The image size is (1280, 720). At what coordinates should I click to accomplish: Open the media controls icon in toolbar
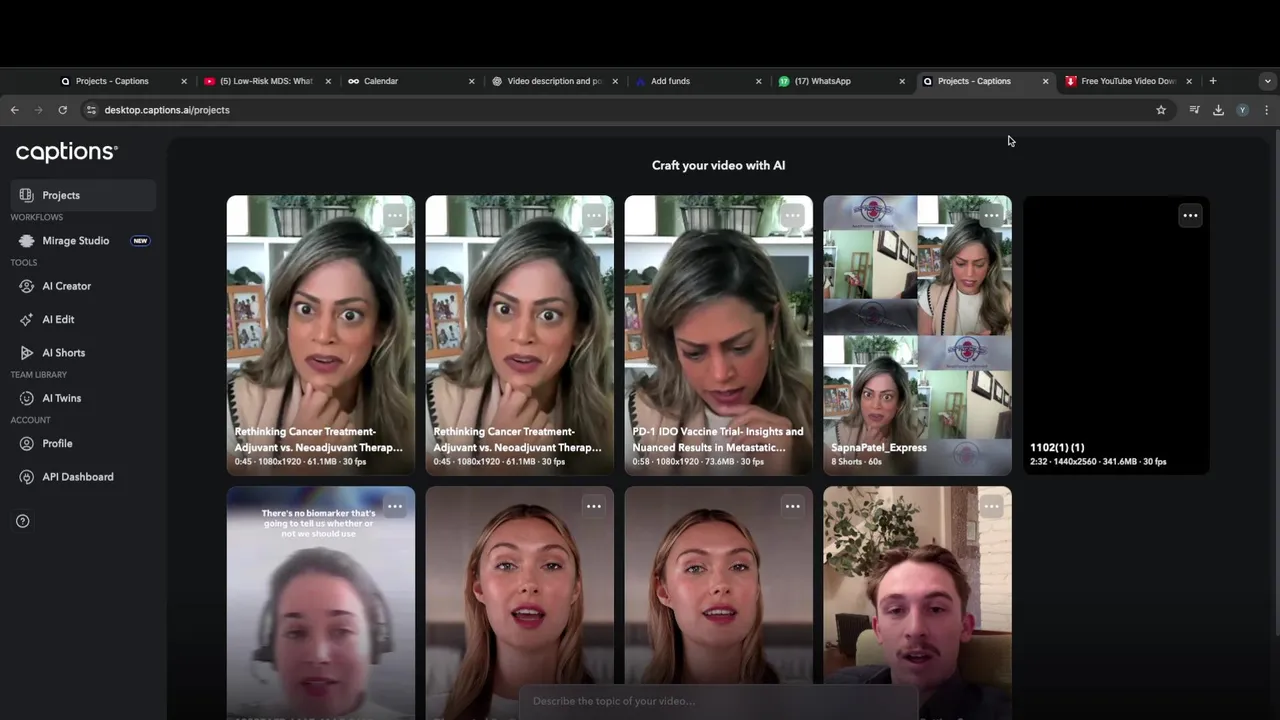1194,110
